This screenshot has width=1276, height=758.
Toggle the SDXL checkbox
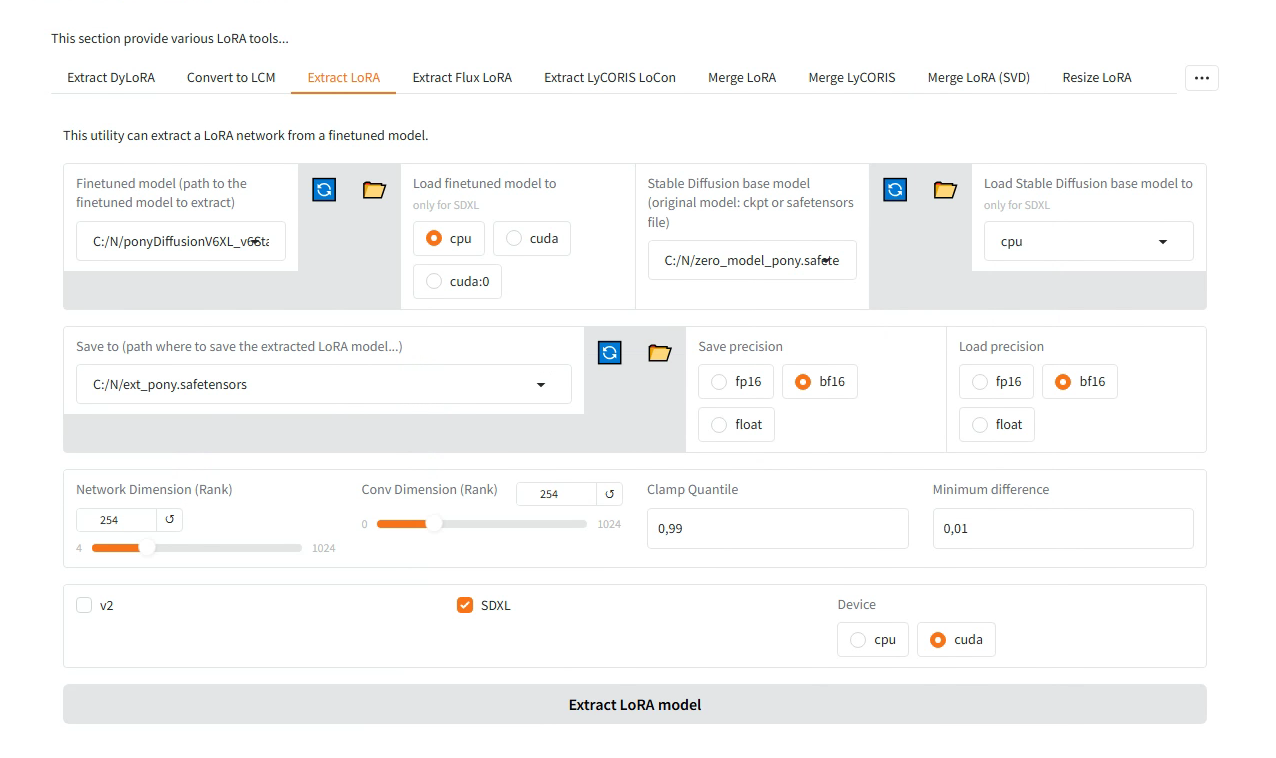[x=465, y=605]
